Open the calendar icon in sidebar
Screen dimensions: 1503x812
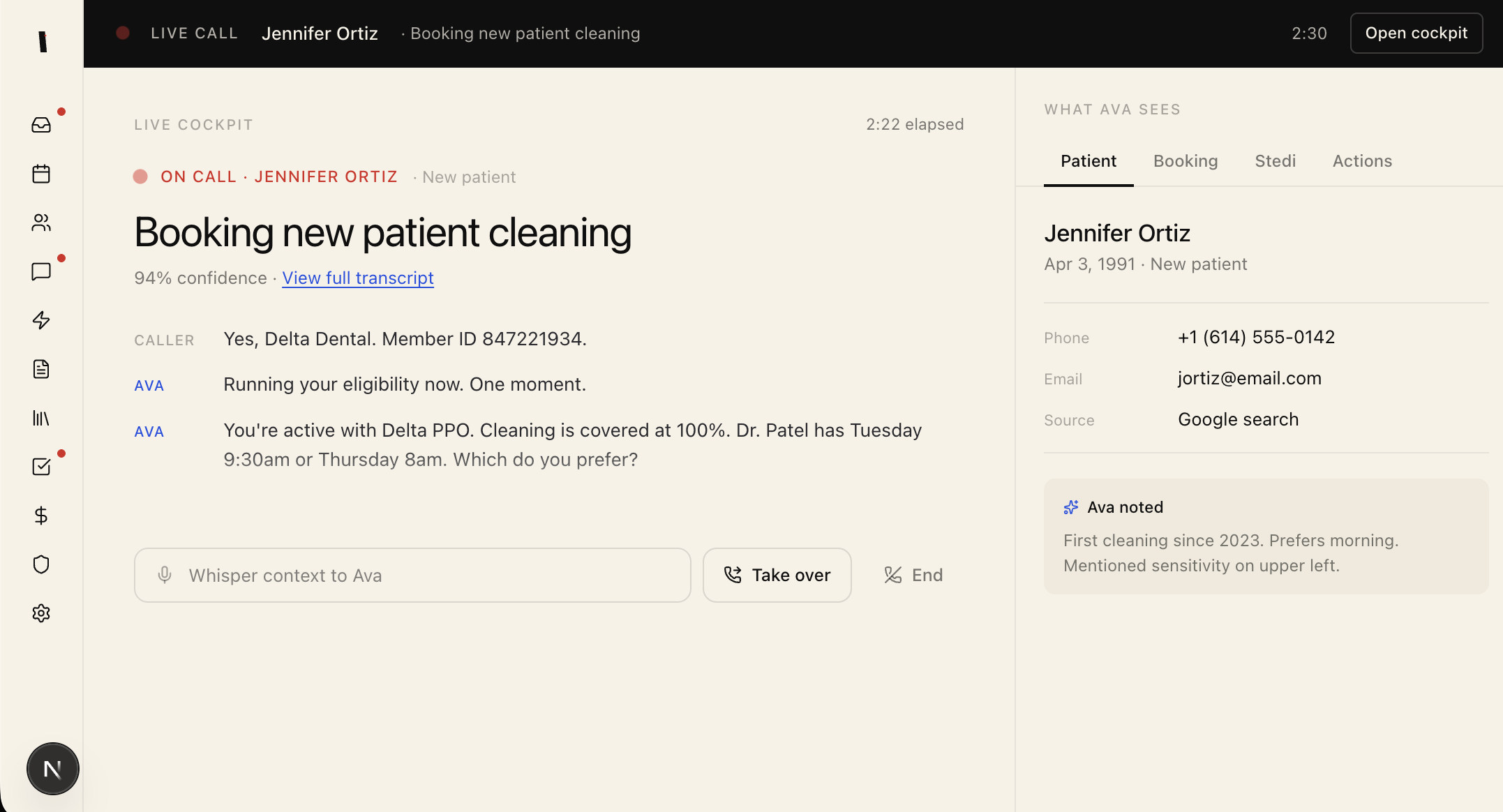click(x=41, y=174)
